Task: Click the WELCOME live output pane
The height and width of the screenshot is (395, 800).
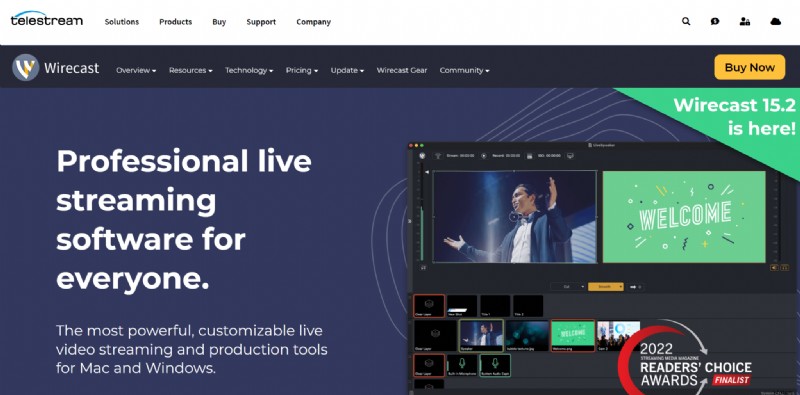Action: click(x=684, y=216)
